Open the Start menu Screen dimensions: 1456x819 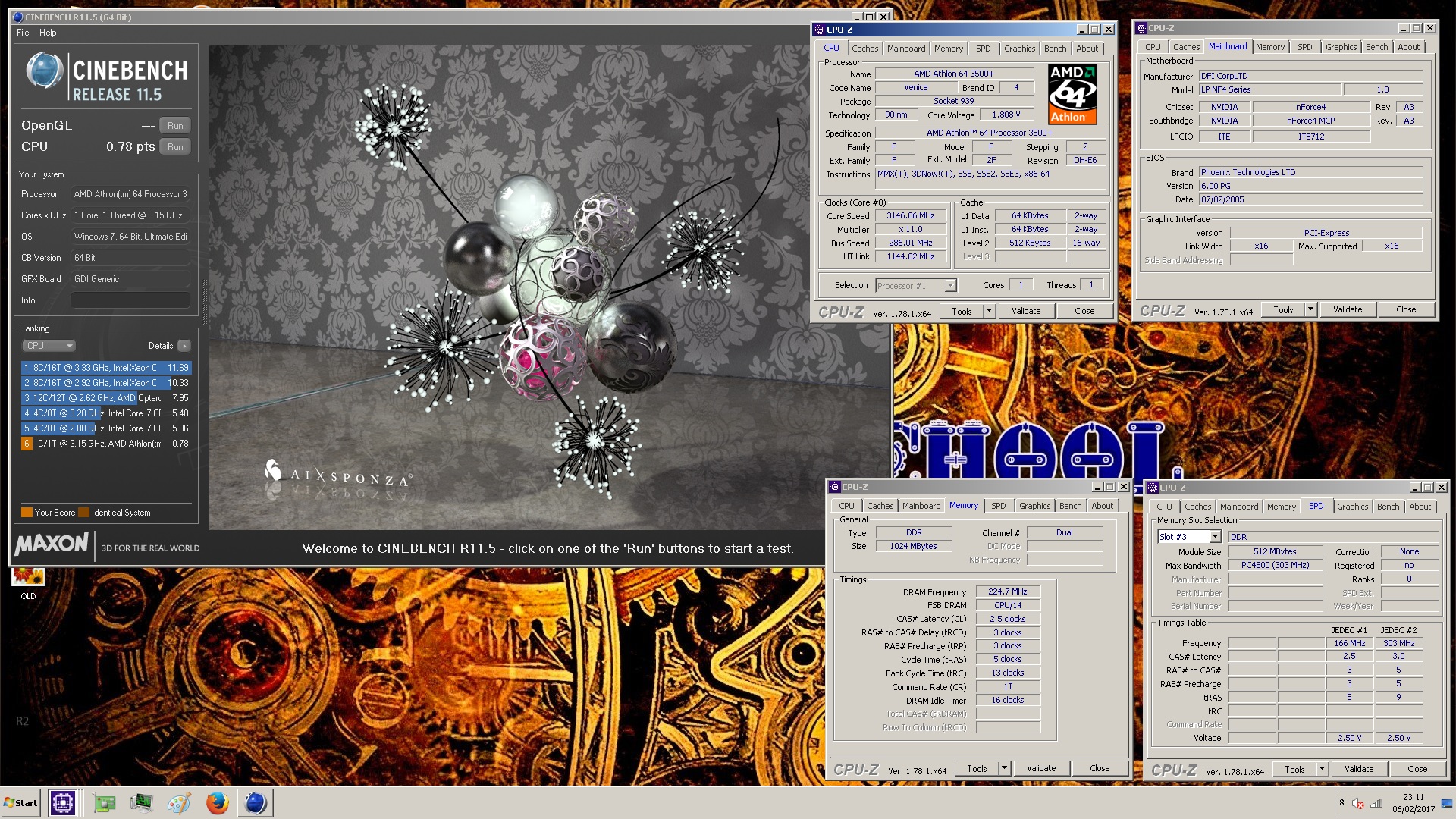tap(21, 803)
